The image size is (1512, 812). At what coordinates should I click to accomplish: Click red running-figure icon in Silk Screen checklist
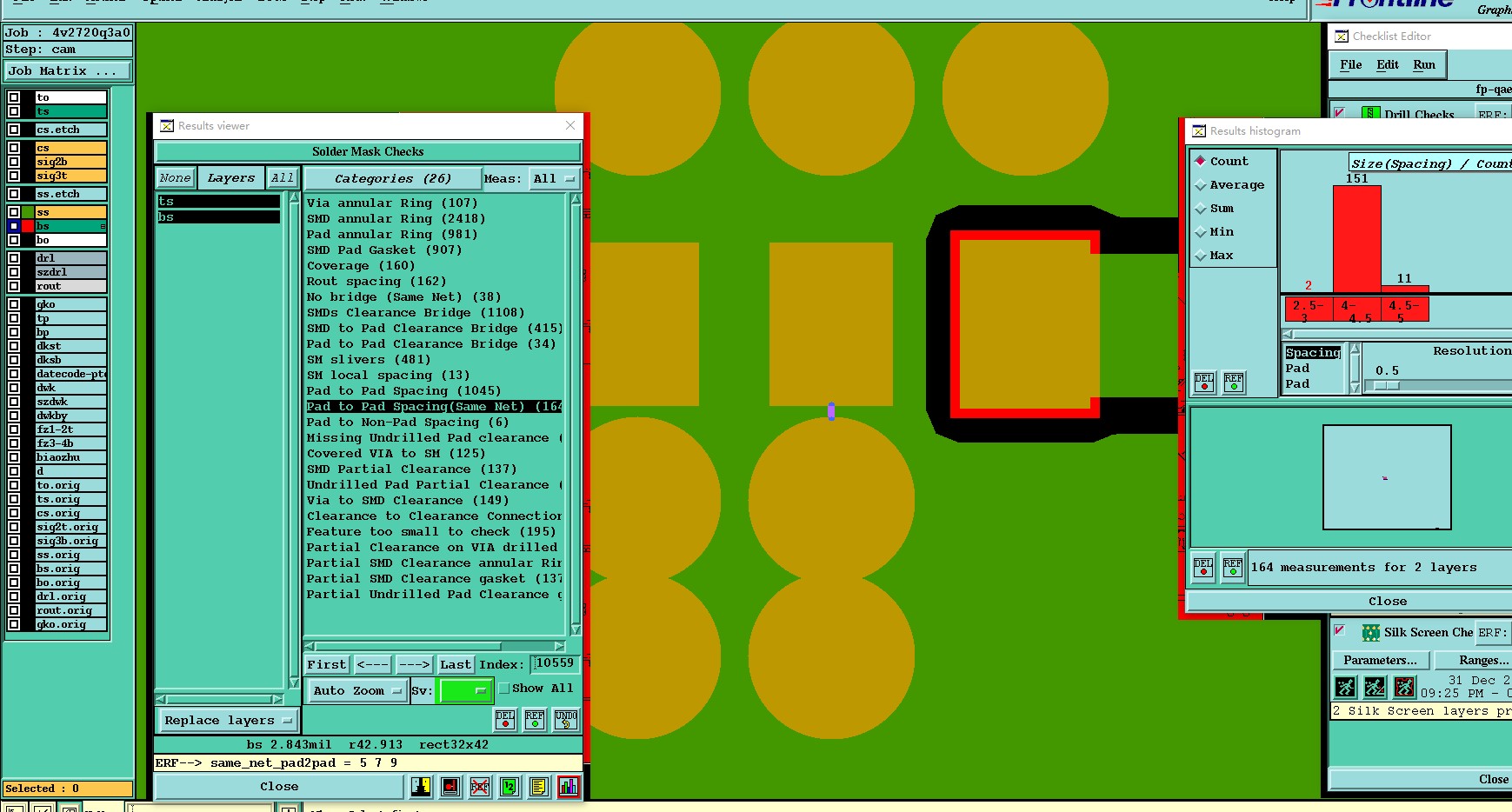1404,687
